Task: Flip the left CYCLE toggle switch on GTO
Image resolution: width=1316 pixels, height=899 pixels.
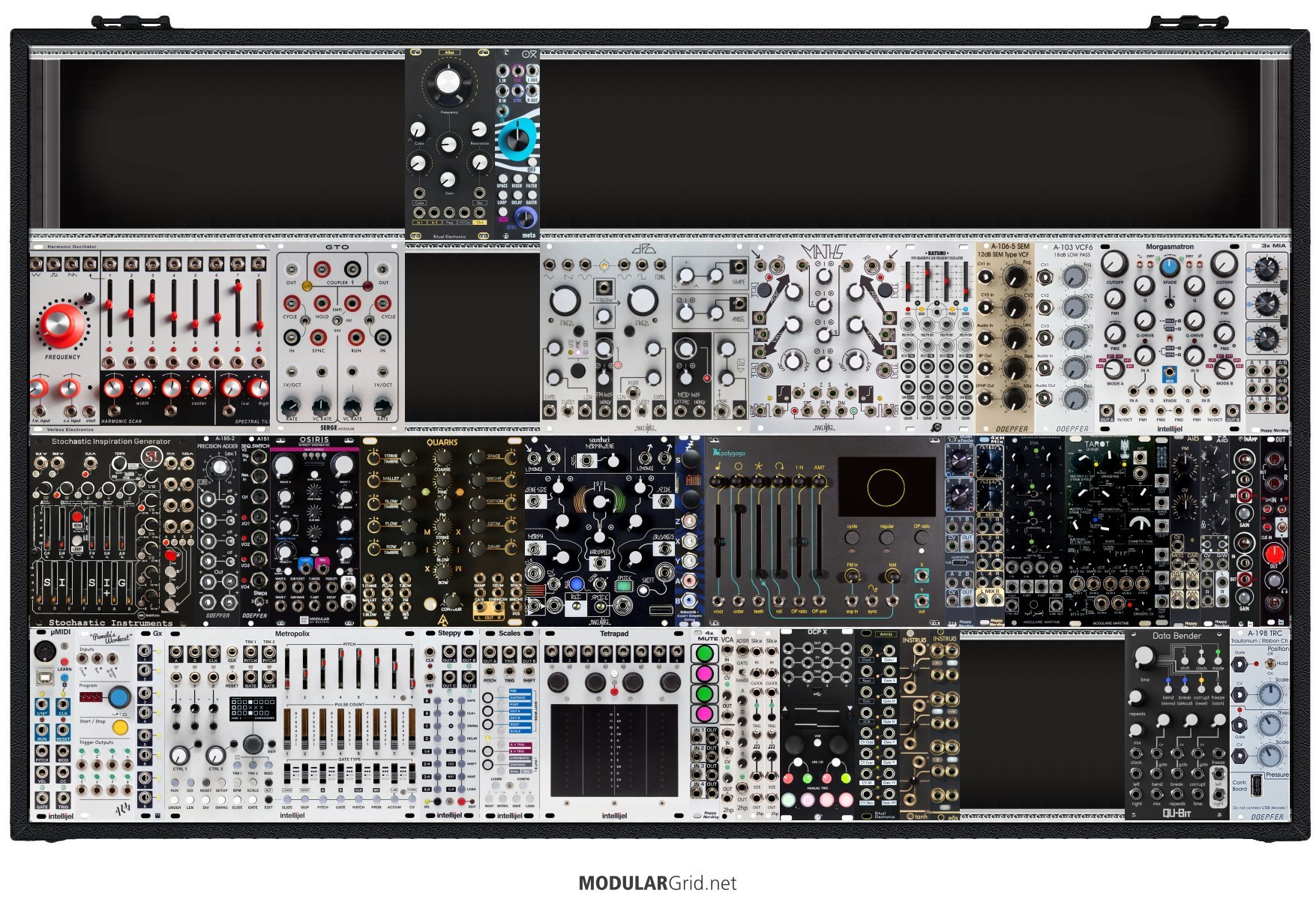Action: click(306, 321)
